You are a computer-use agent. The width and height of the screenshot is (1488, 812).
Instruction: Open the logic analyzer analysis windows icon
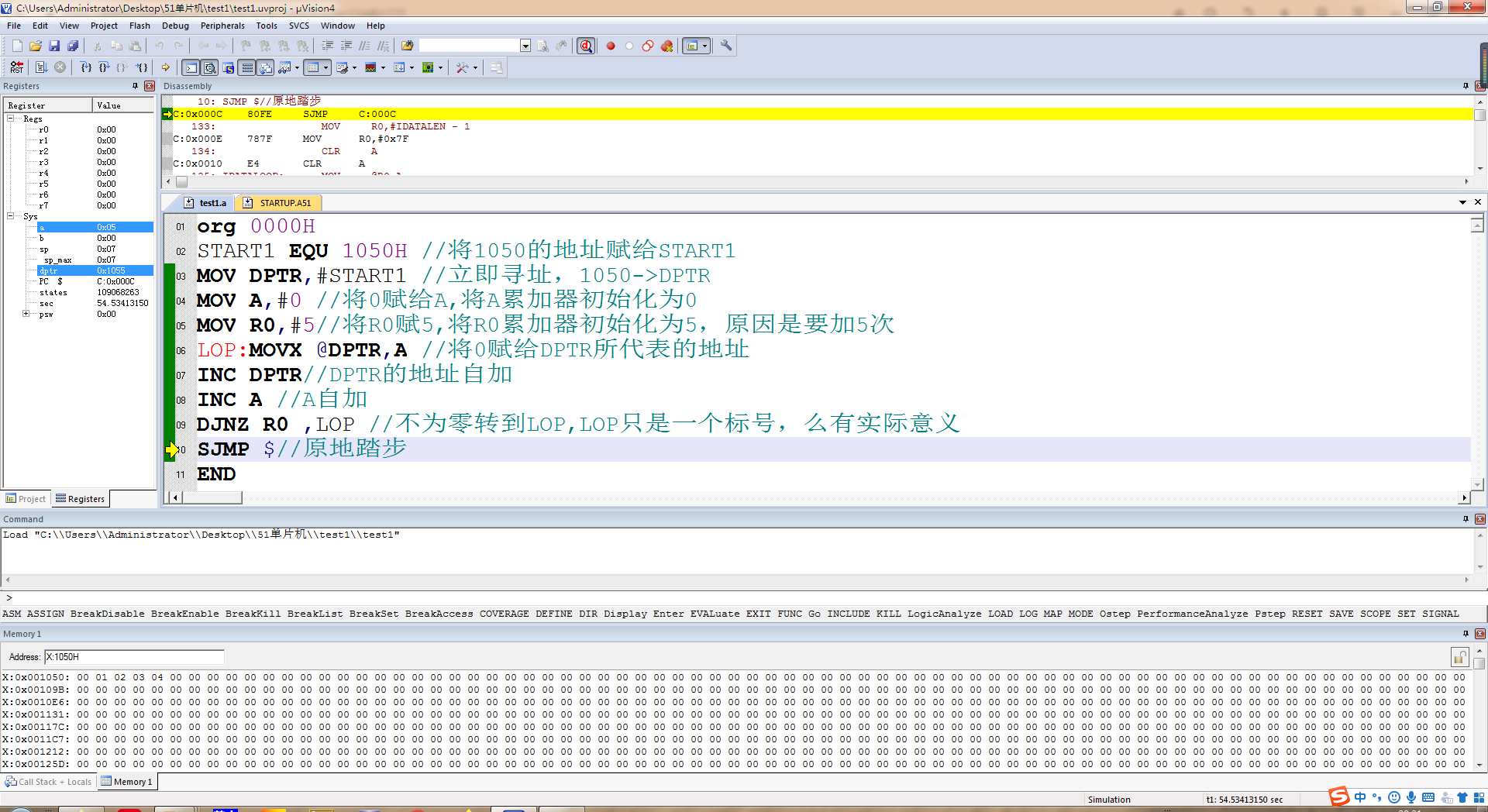(370, 67)
